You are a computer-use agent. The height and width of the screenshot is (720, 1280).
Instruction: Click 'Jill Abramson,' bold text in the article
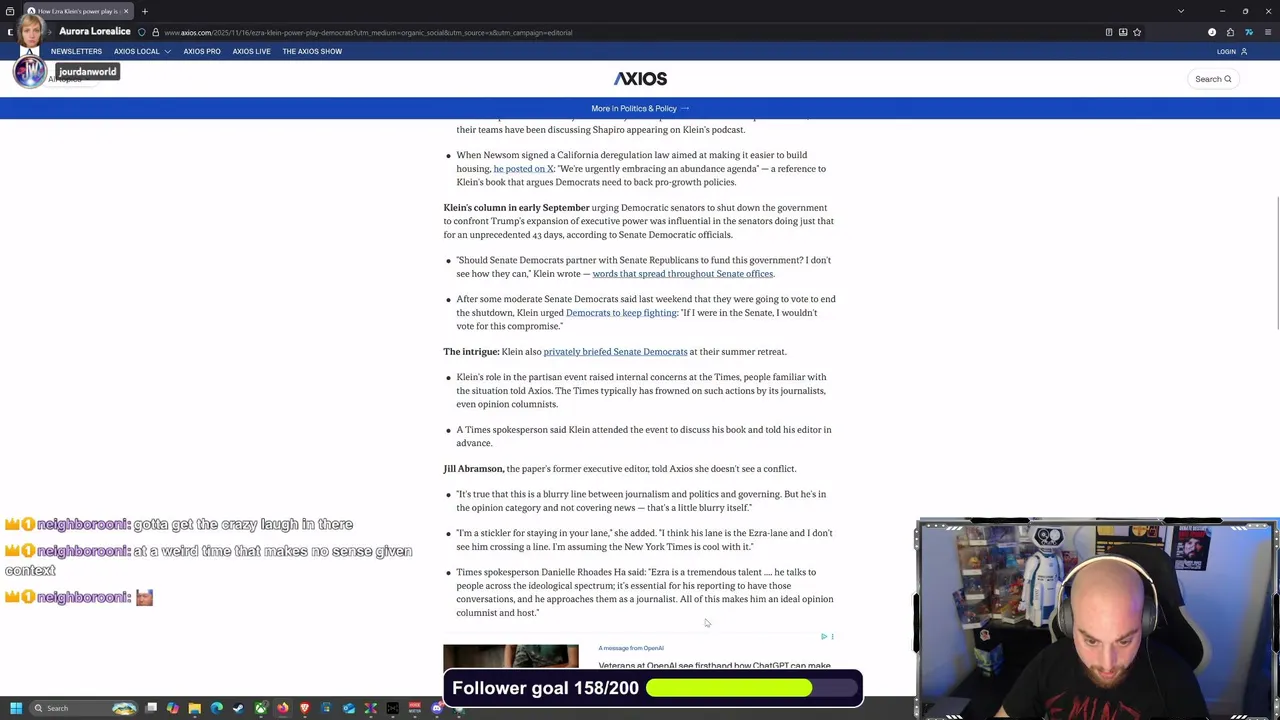click(x=474, y=469)
